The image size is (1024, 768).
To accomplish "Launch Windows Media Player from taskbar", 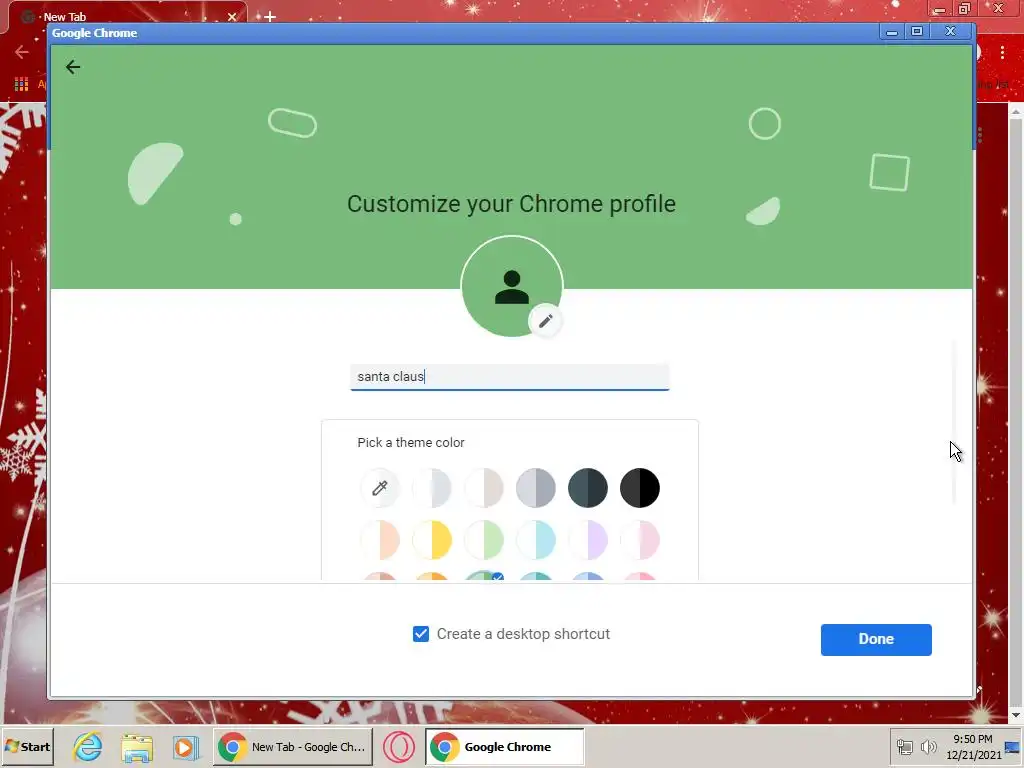I will (x=185, y=747).
